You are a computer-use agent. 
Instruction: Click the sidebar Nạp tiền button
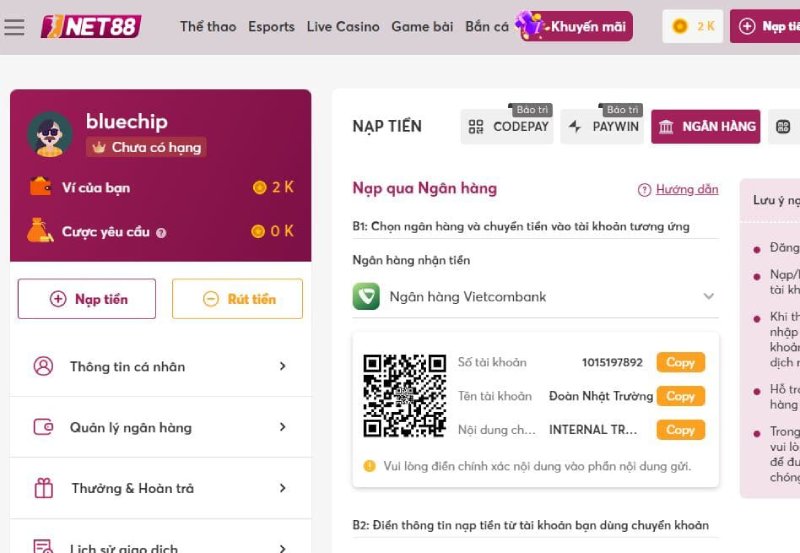click(x=87, y=299)
